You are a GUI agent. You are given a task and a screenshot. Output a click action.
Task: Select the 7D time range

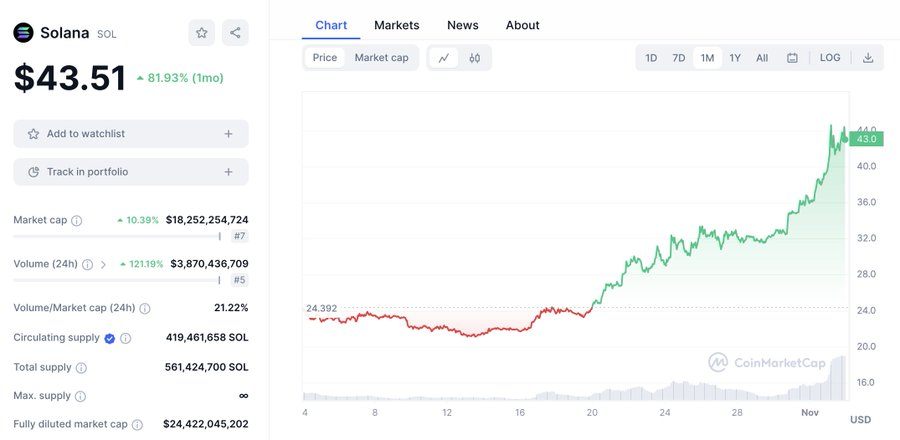click(x=679, y=58)
